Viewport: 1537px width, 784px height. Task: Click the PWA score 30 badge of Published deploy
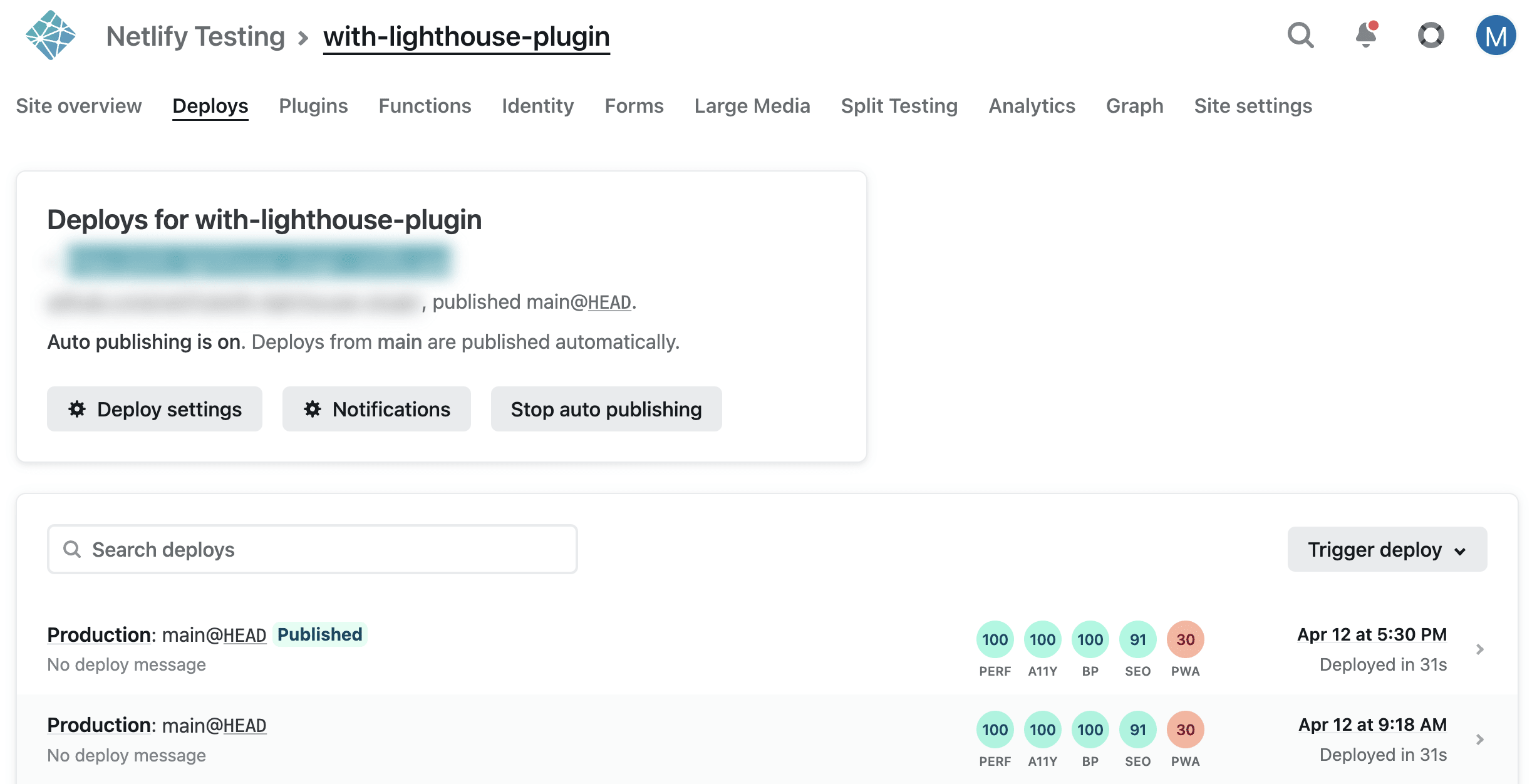click(1185, 639)
